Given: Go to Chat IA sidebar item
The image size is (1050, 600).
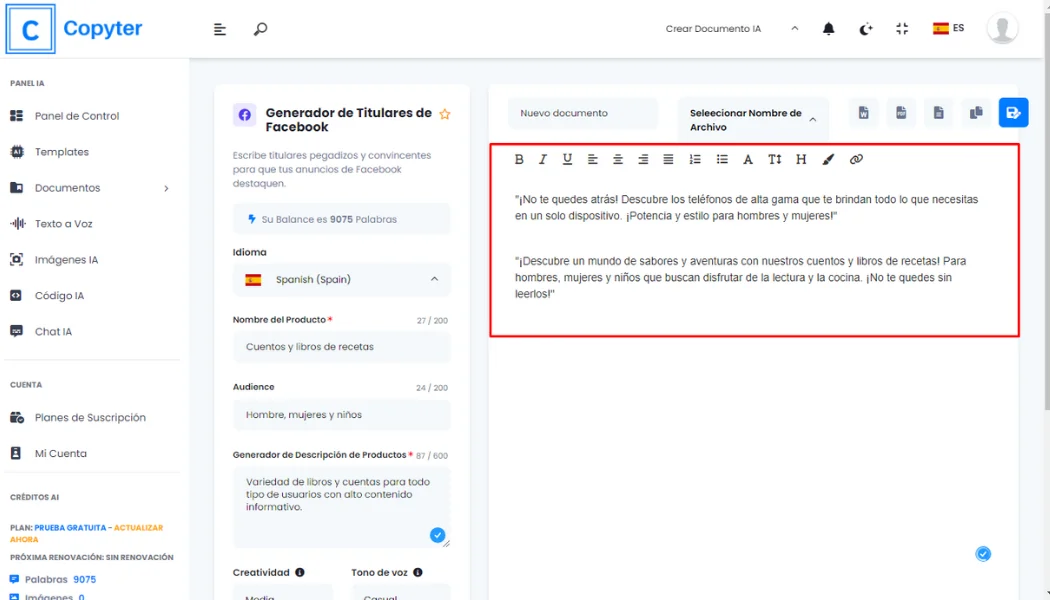Looking at the screenshot, I should [53, 332].
